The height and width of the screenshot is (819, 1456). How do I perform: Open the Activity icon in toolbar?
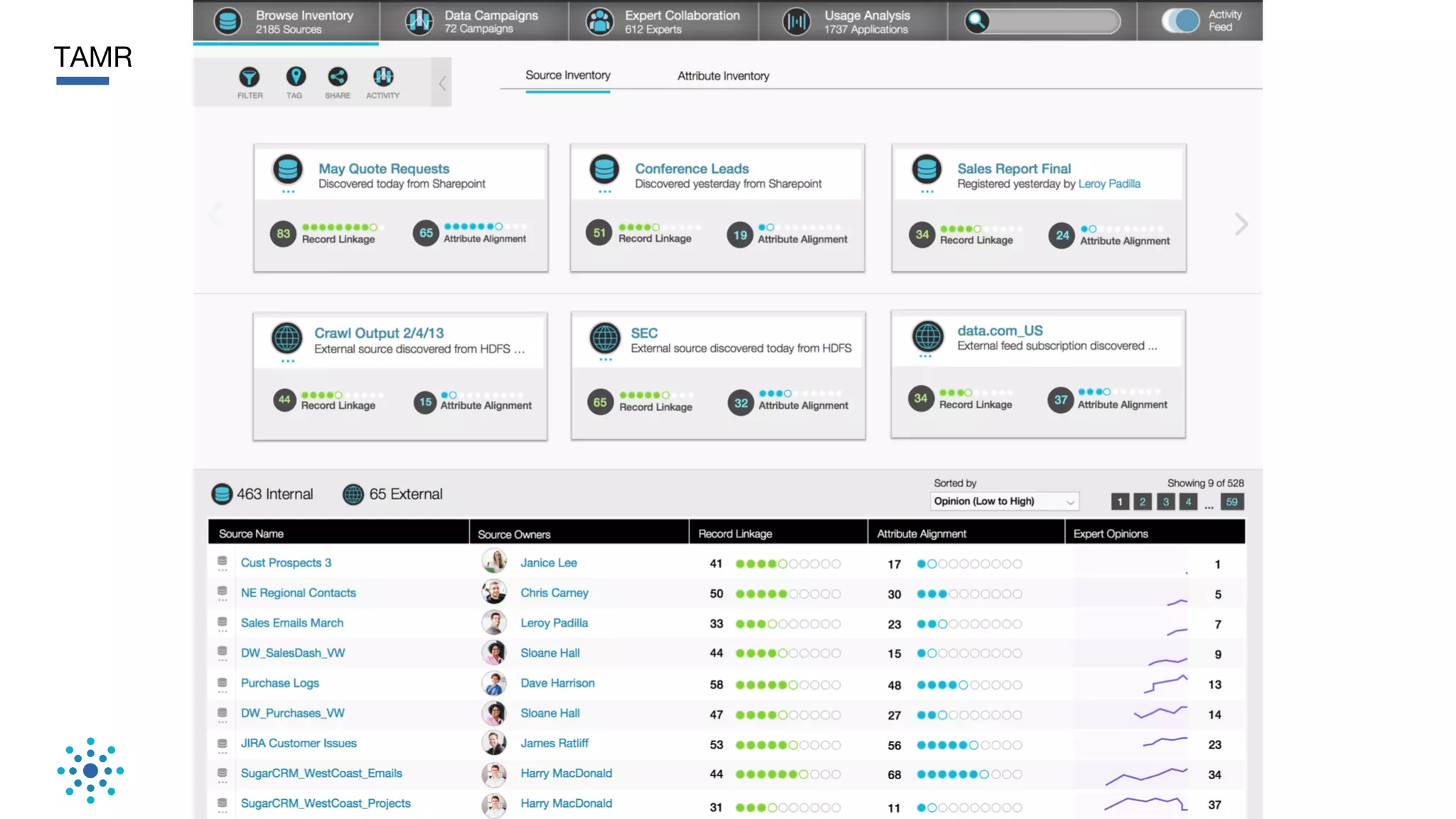click(x=382, y=76)
